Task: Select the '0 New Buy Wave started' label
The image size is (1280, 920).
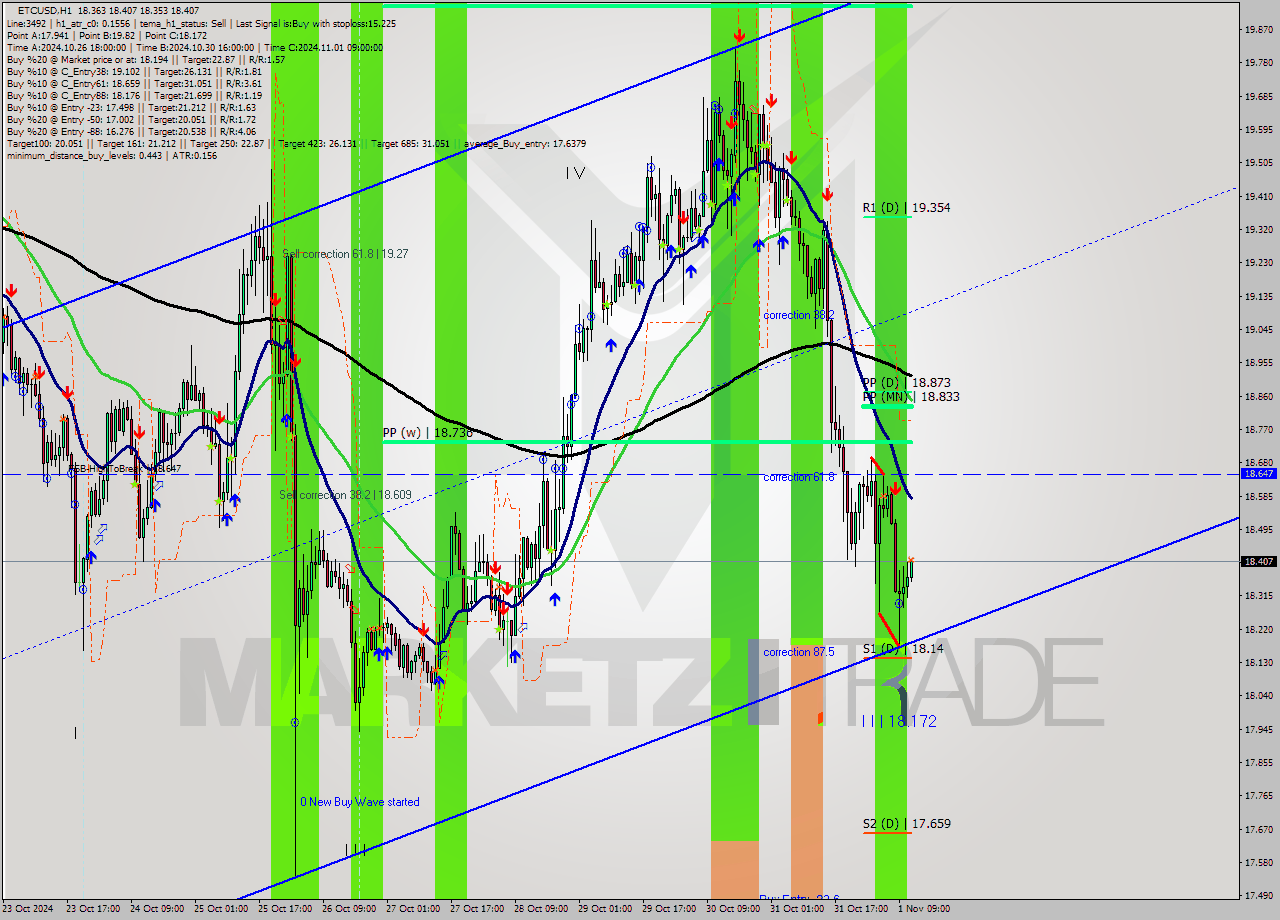Action: point(360,802)
